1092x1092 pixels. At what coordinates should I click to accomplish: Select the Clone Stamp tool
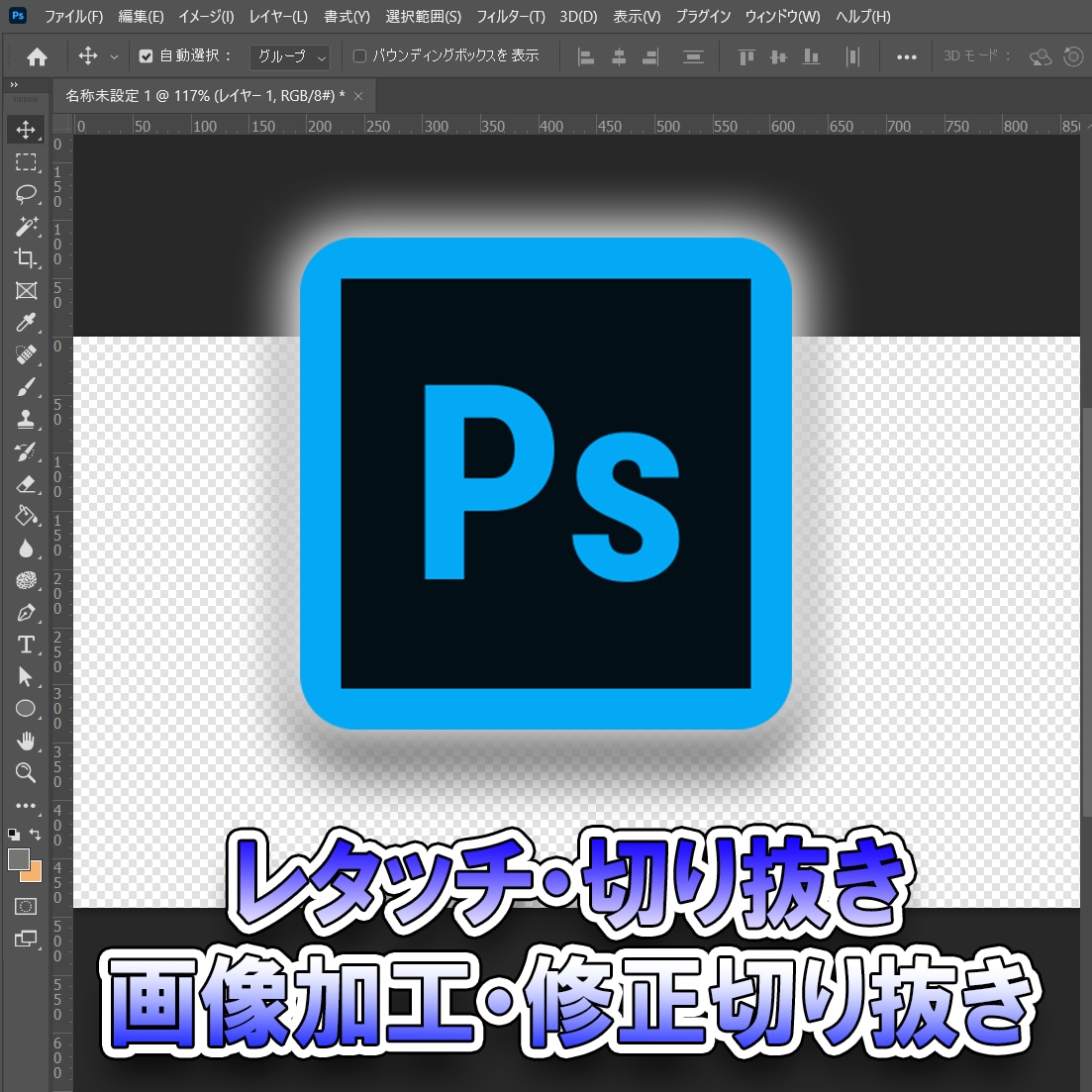coord(26,419)
